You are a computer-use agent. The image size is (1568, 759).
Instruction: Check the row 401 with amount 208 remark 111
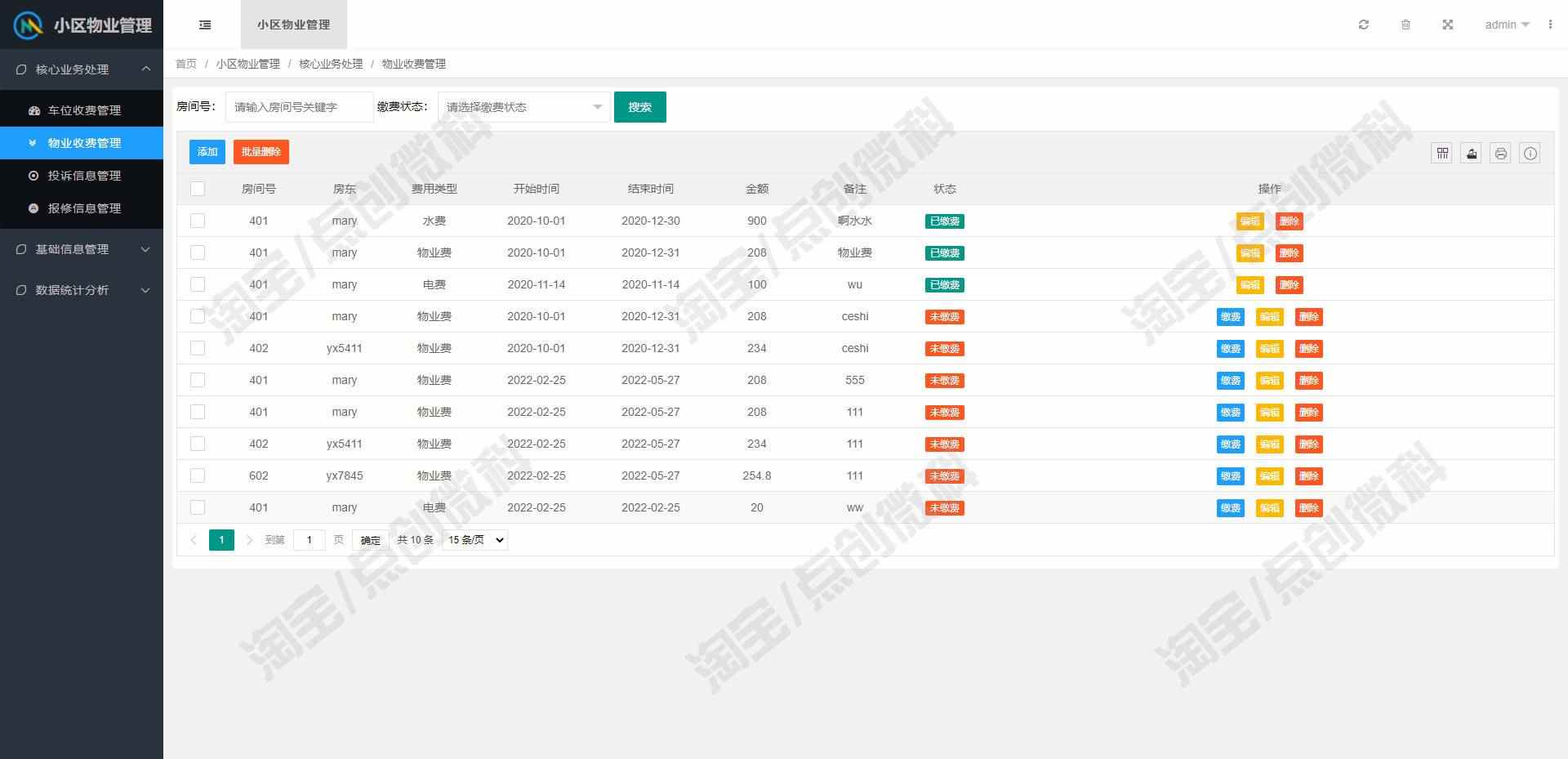pos(198,412)
